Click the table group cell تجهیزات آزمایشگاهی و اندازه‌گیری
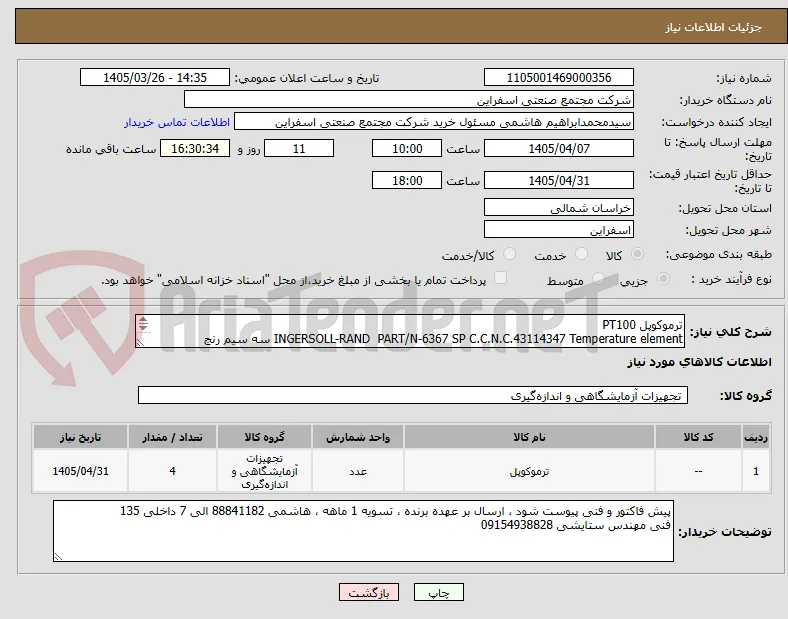Screen dimensions: 788x619 (264, 471)
